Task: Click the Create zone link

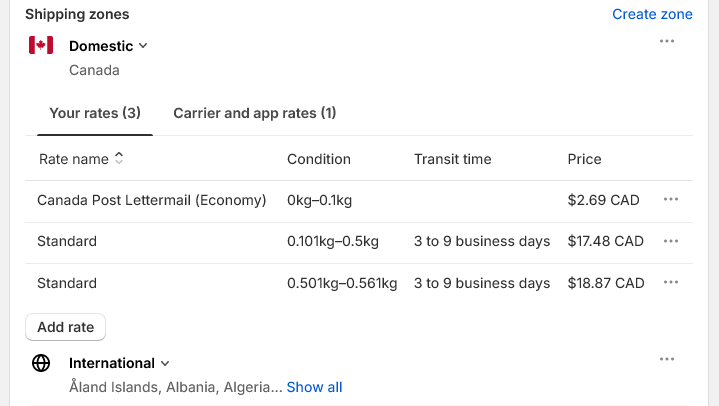Action: point(652,14)
